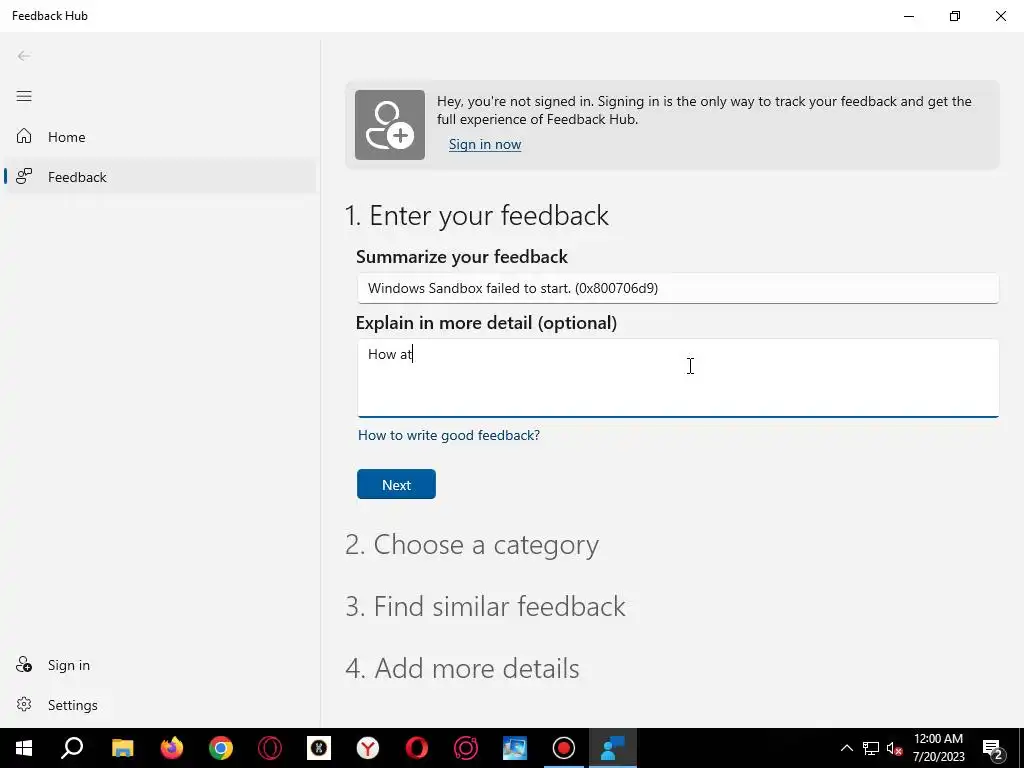Screen dimensions: 1024x768
Task: Restore down the Feedback Hub window
Action: coord(955,16)
